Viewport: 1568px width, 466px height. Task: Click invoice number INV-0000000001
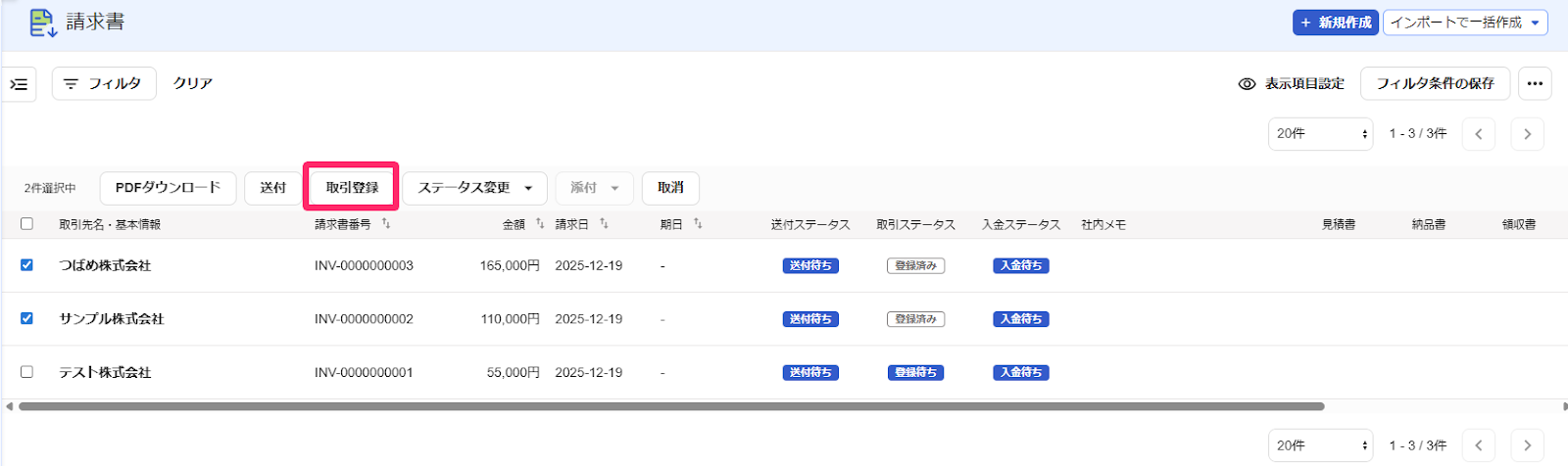(364, 372)
